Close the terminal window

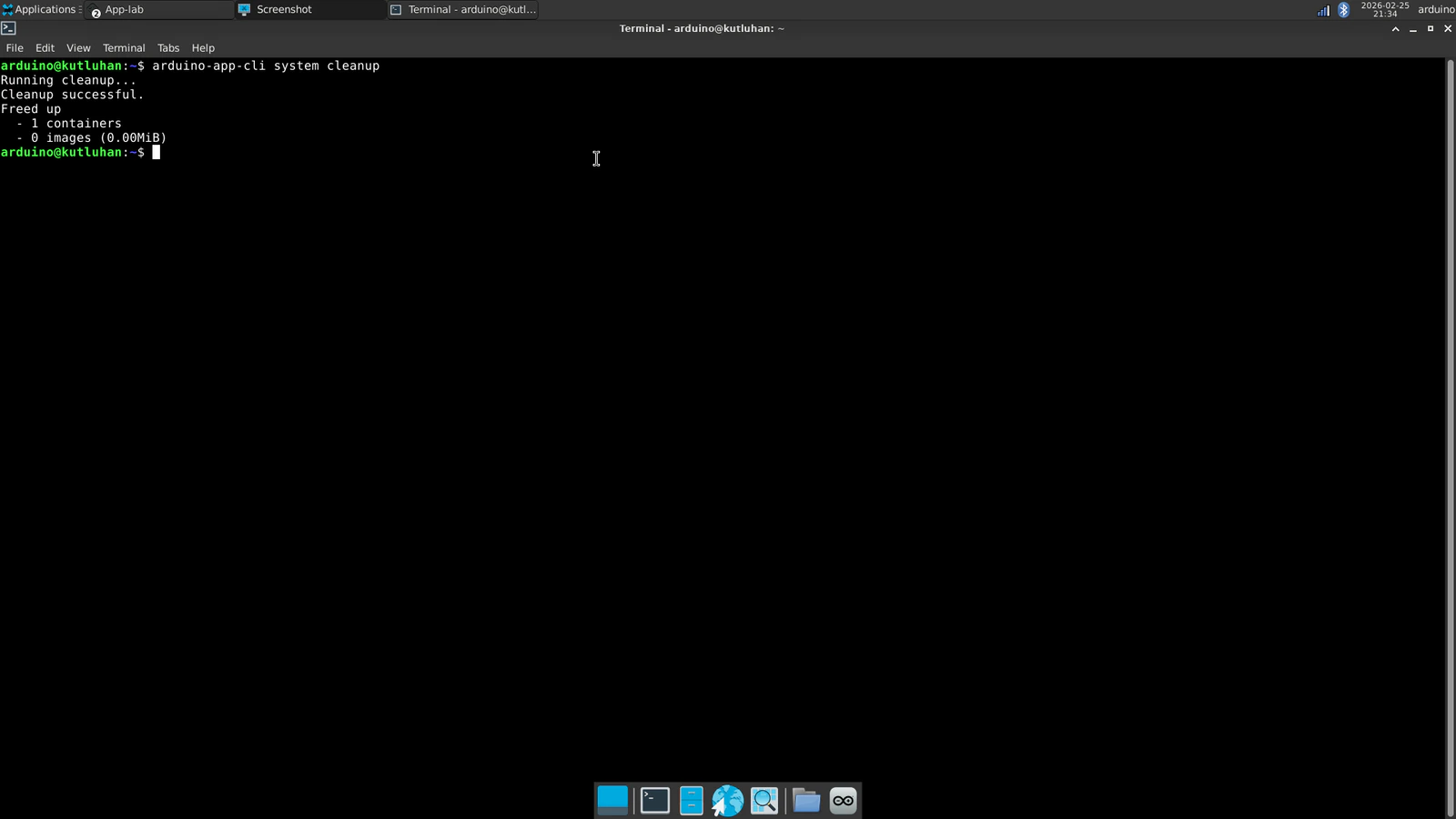point(1448,29)
